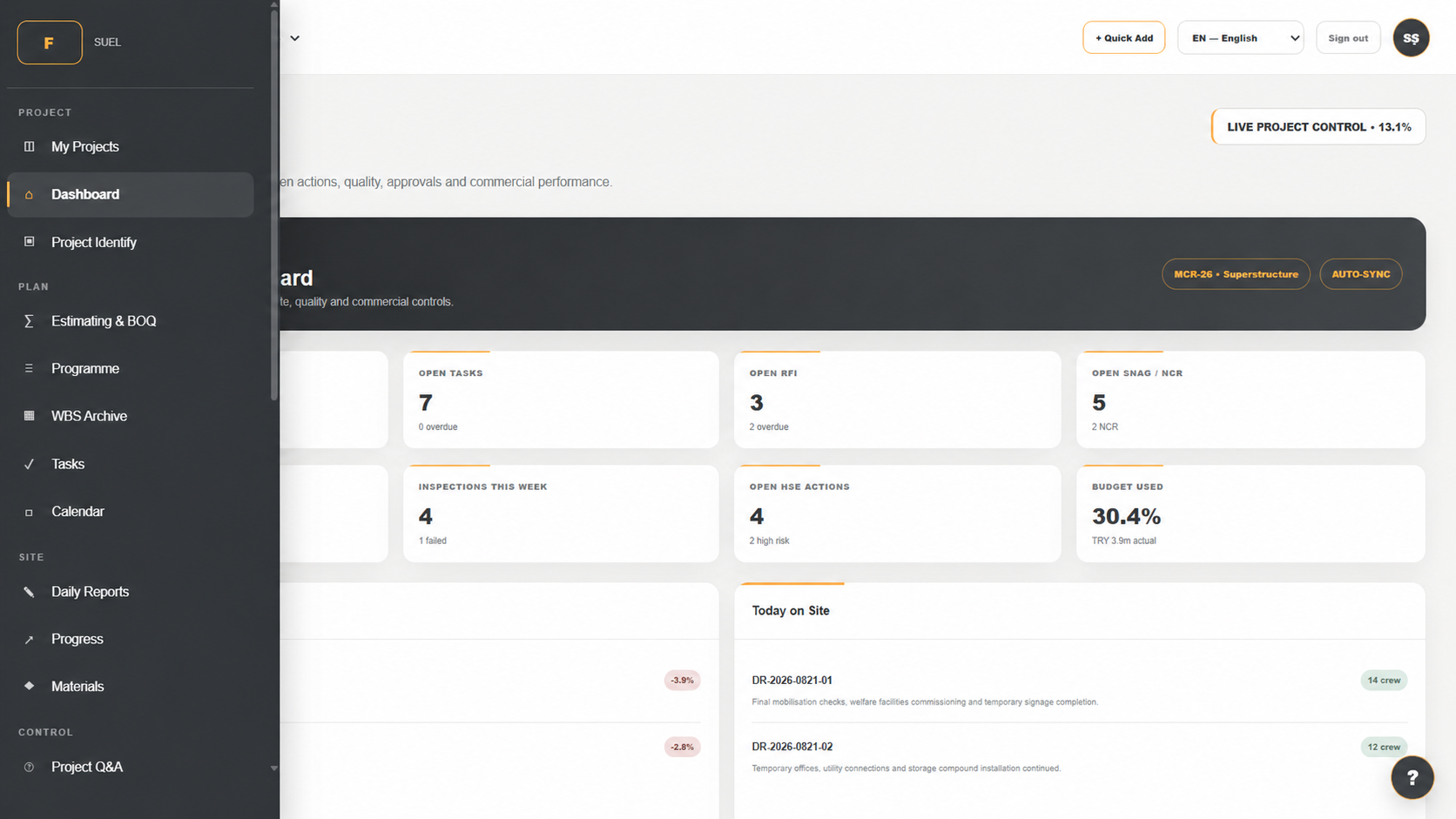1456x819 pixels.
Task: Go to Progress page
Action: click(131, 639)
